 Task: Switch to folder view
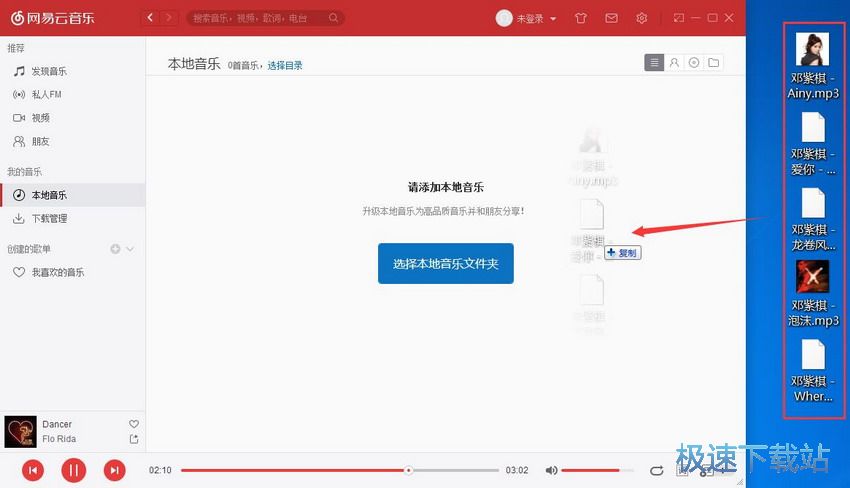(714, 63)
